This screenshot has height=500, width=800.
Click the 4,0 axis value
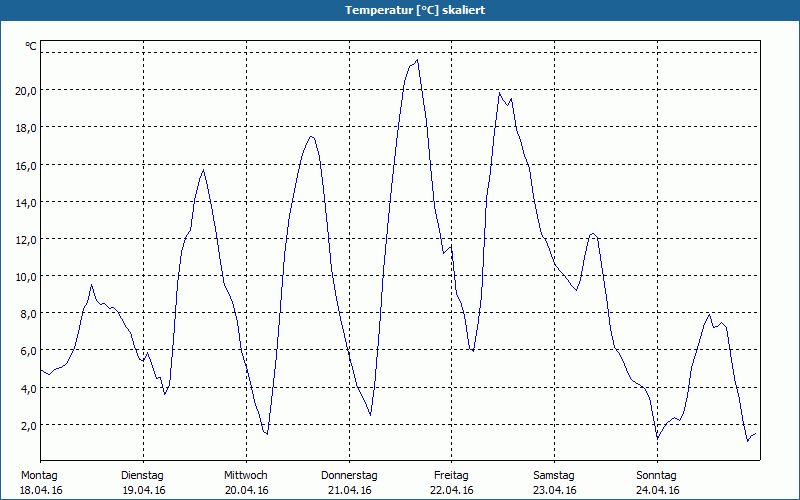pos(29,389)
